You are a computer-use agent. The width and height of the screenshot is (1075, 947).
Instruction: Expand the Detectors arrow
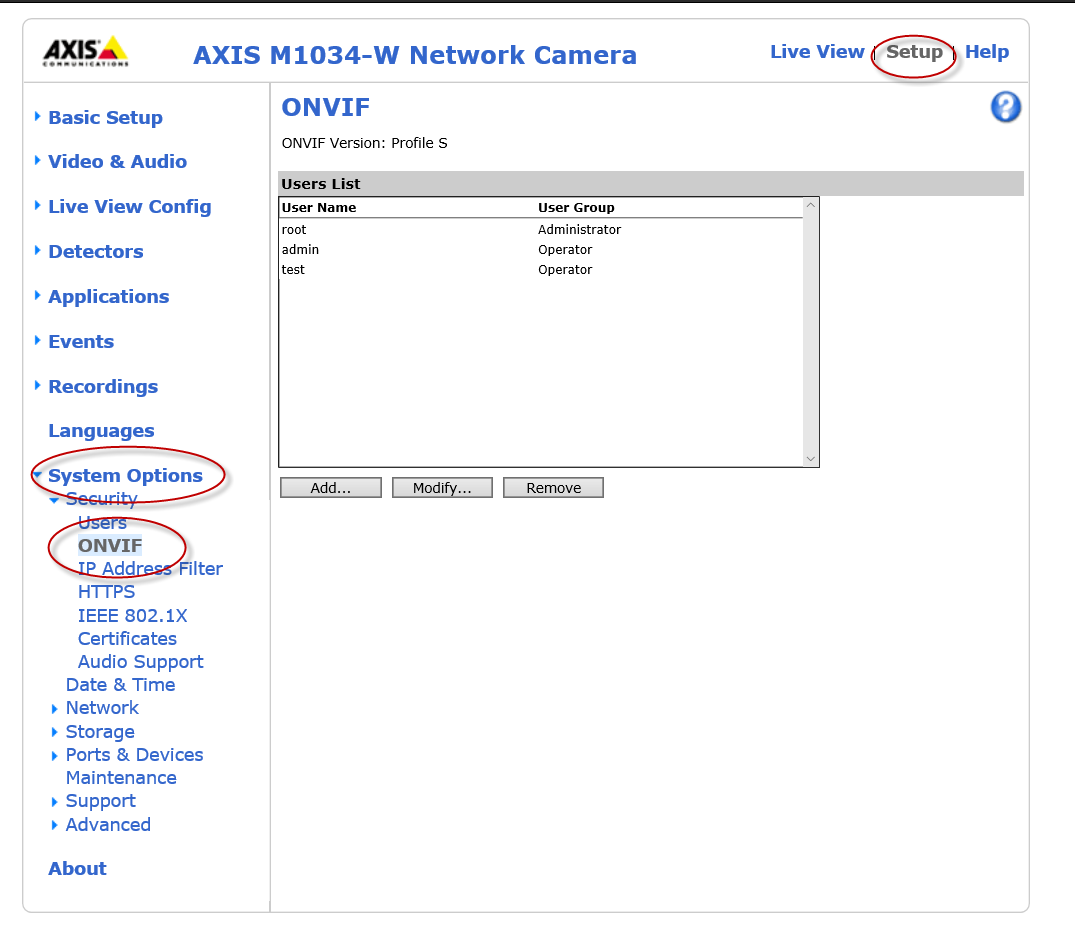[x=38, y=250]
